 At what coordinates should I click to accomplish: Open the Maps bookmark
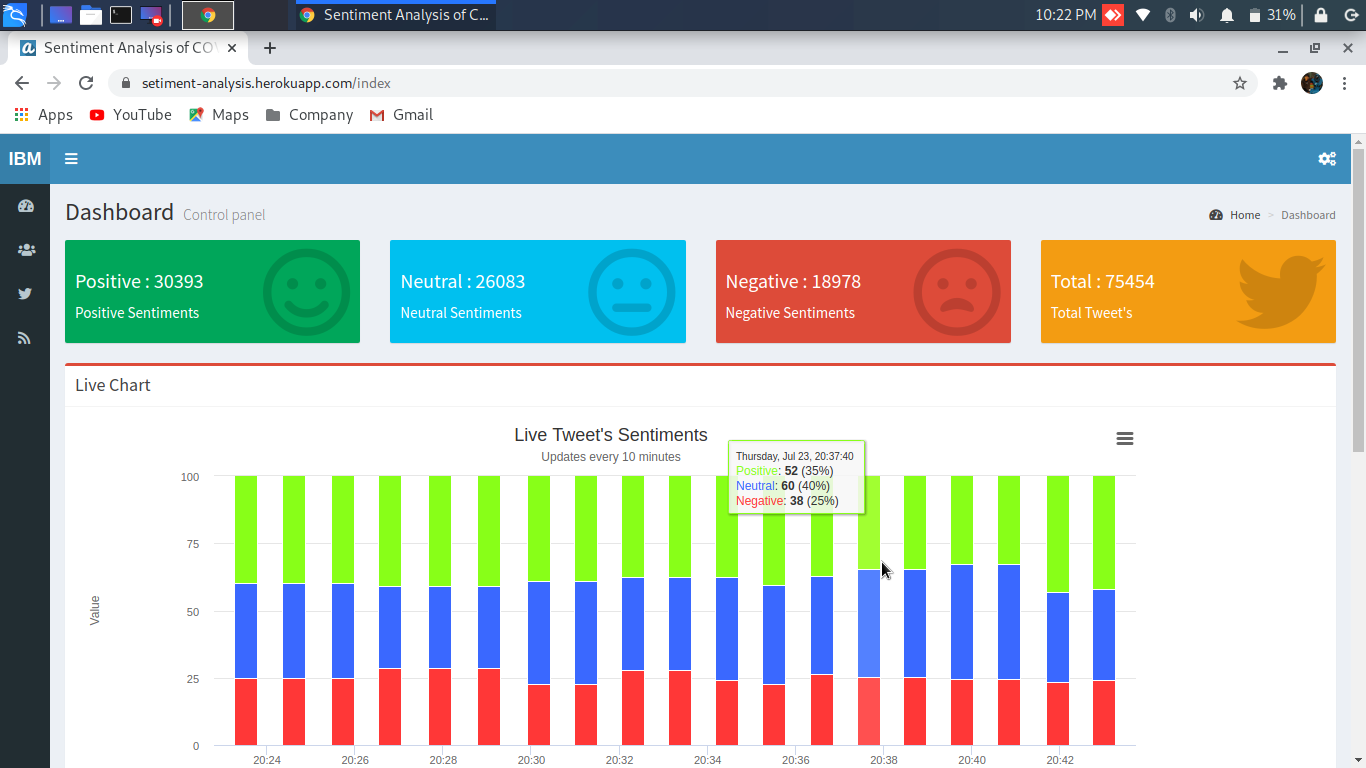pyautogui.click(x=219, y=115)
